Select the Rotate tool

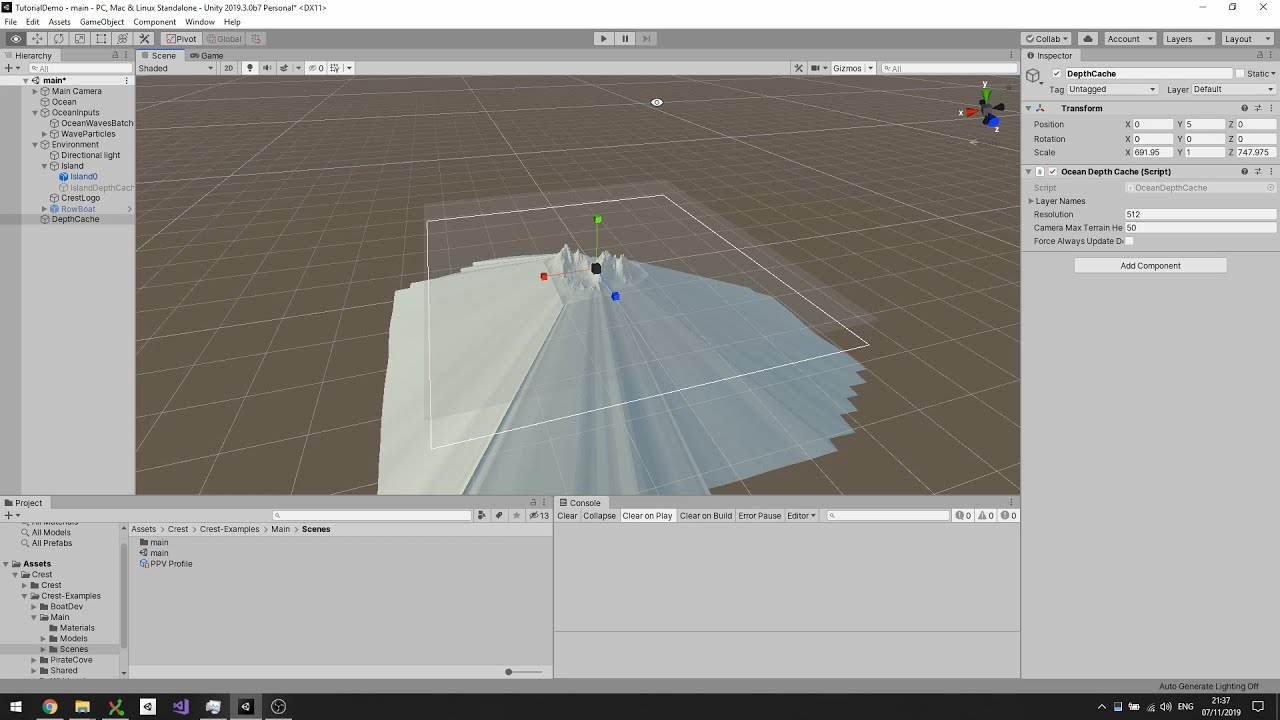point(58,39)
